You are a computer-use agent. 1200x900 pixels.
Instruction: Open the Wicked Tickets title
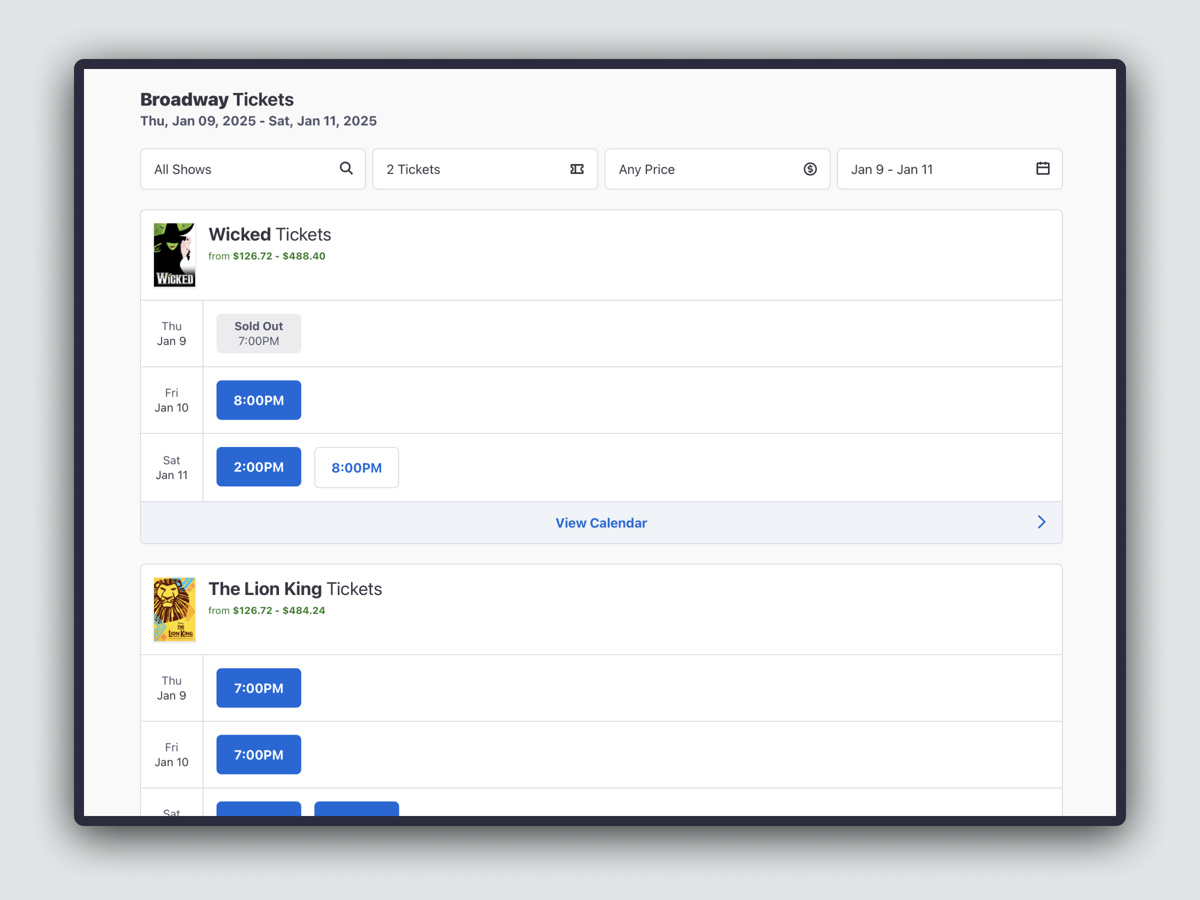[x=270, y=235]
